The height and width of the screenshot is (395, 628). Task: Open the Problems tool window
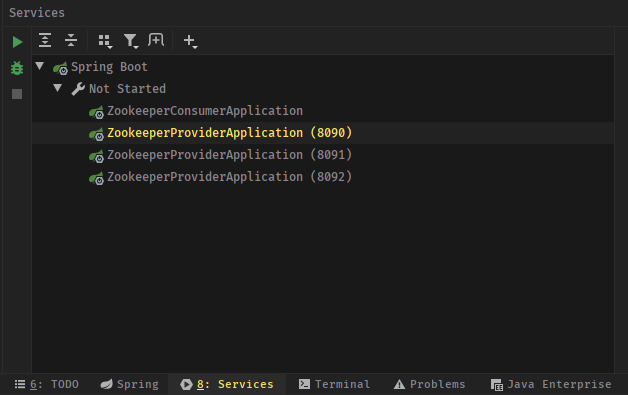[x=429, y=384]
